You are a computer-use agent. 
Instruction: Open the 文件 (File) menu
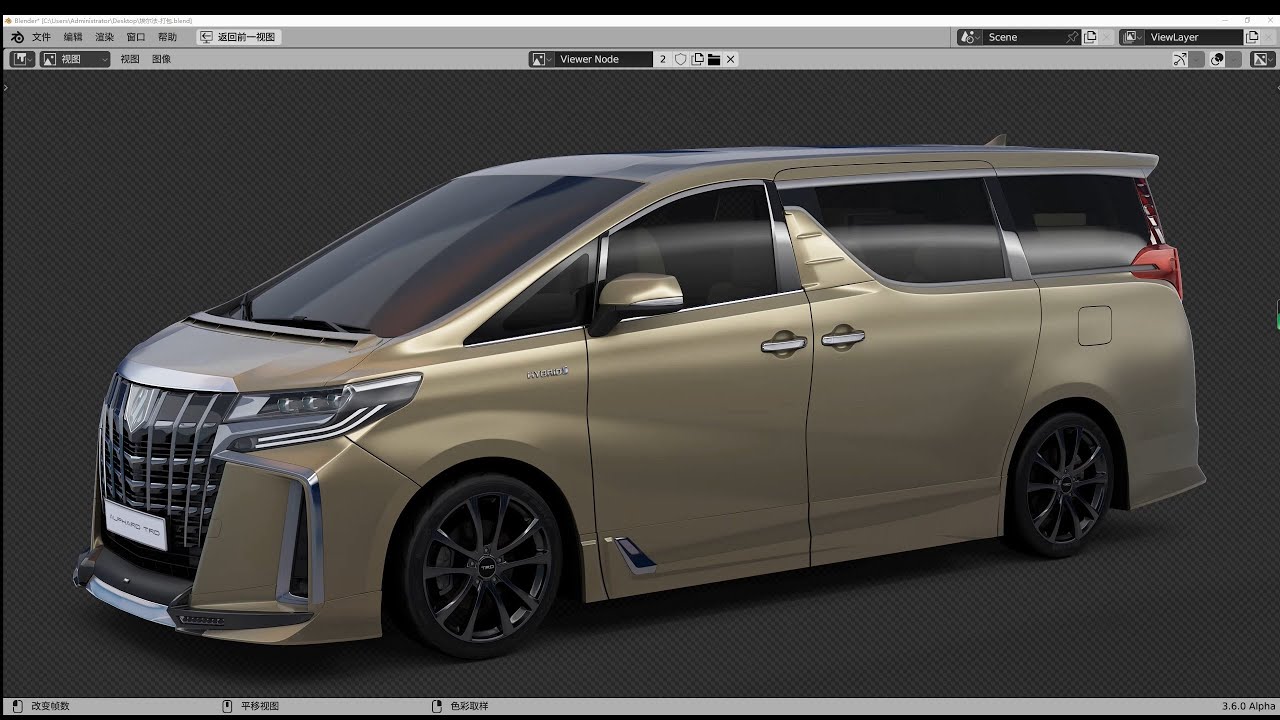coord(41,37)
